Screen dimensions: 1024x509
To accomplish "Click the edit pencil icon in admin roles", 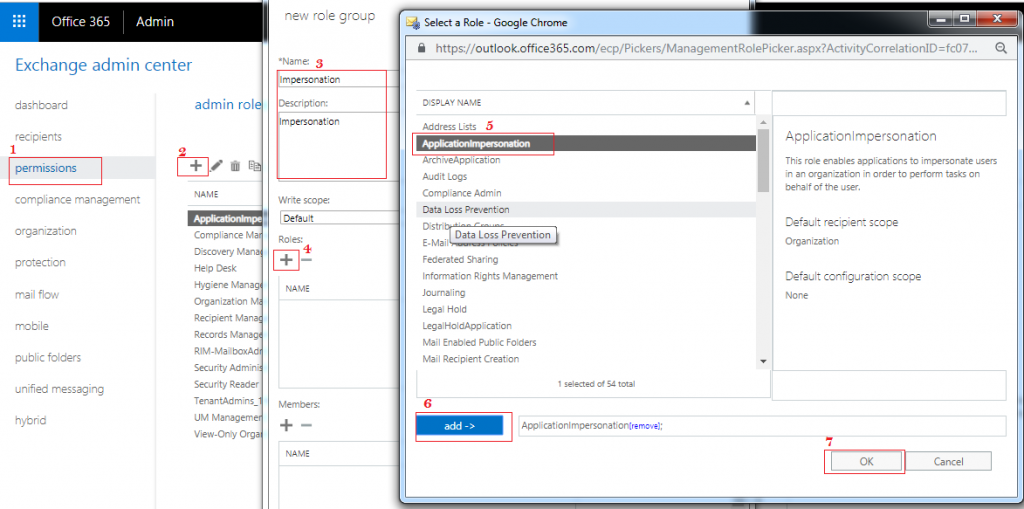I will (x=217, y=166).
